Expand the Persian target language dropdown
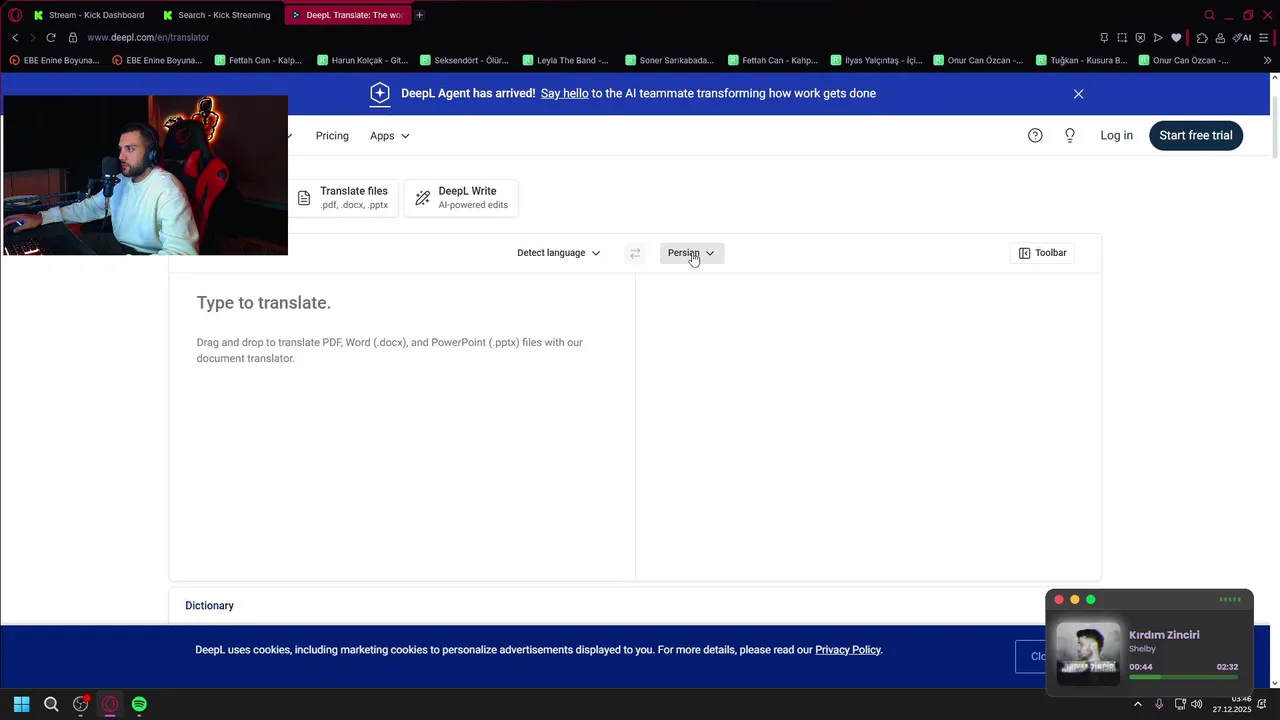The image size is (1280, 720). [691, 253]
